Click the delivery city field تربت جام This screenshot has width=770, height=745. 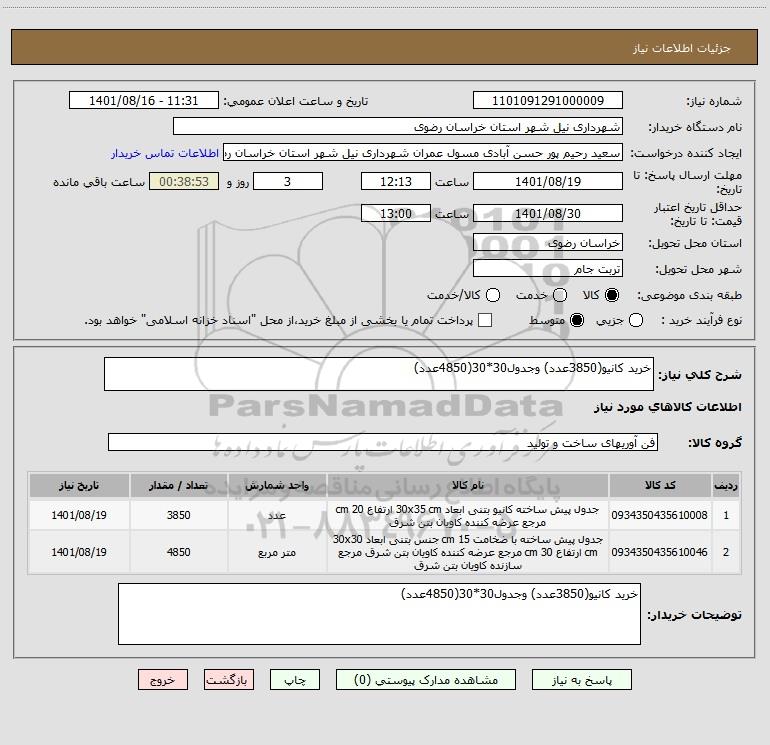548,268
